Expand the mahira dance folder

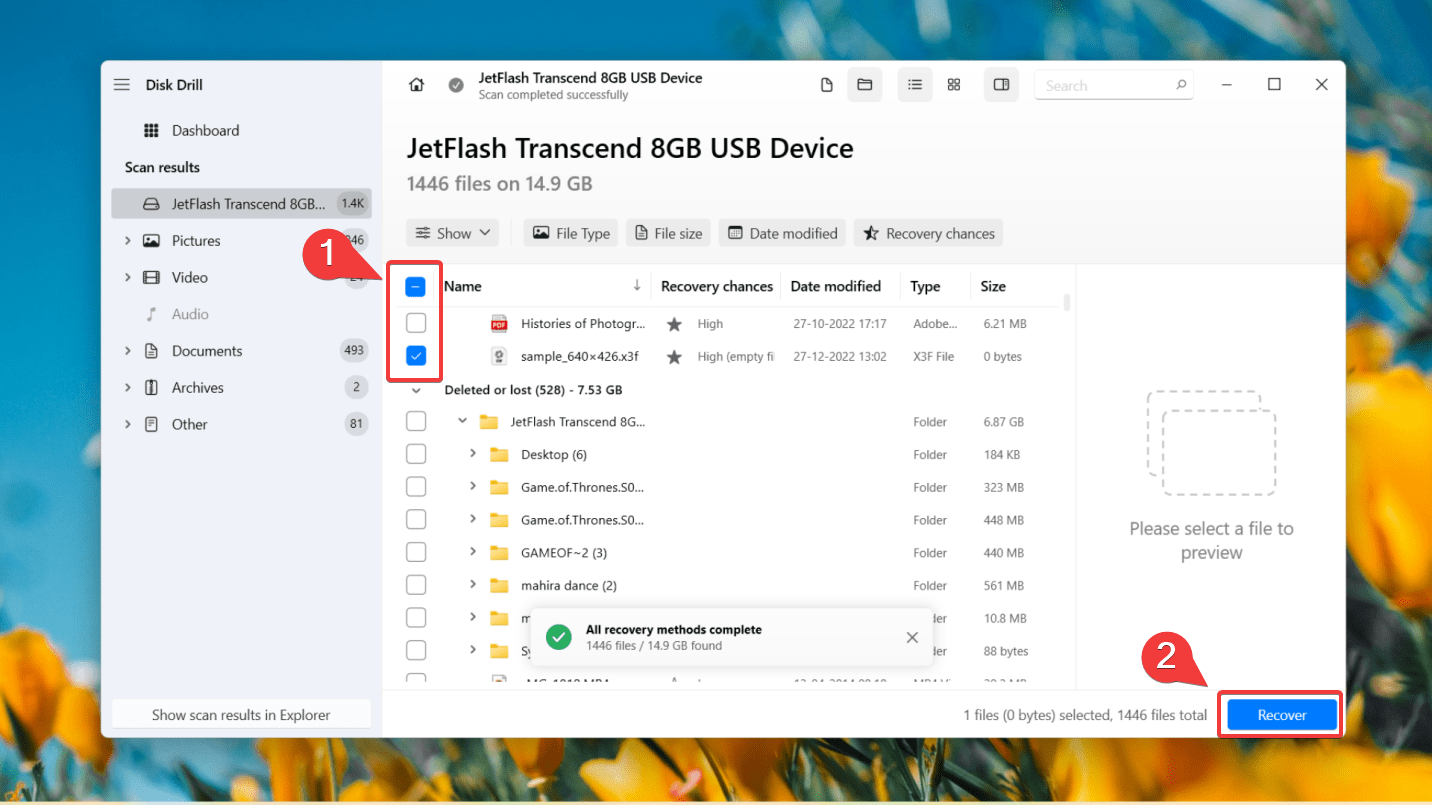pyautogui.click(x=473, y=585)
